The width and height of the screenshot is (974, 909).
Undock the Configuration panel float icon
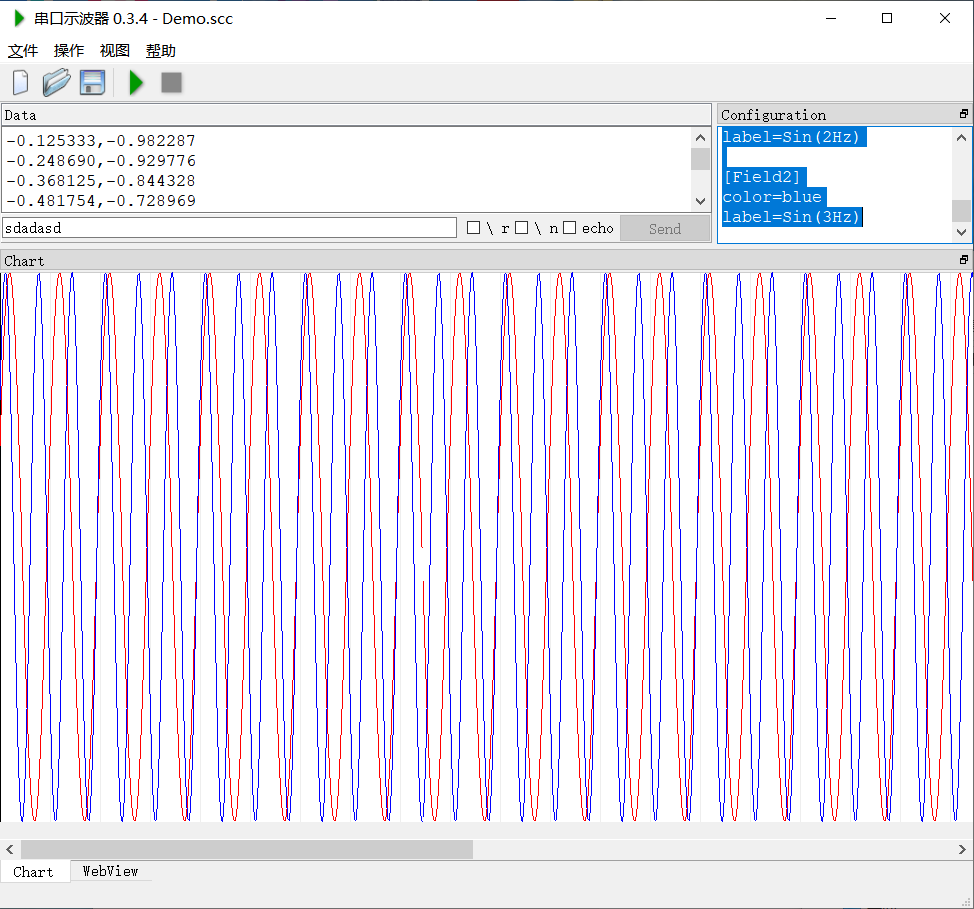(x=963, y=114)
